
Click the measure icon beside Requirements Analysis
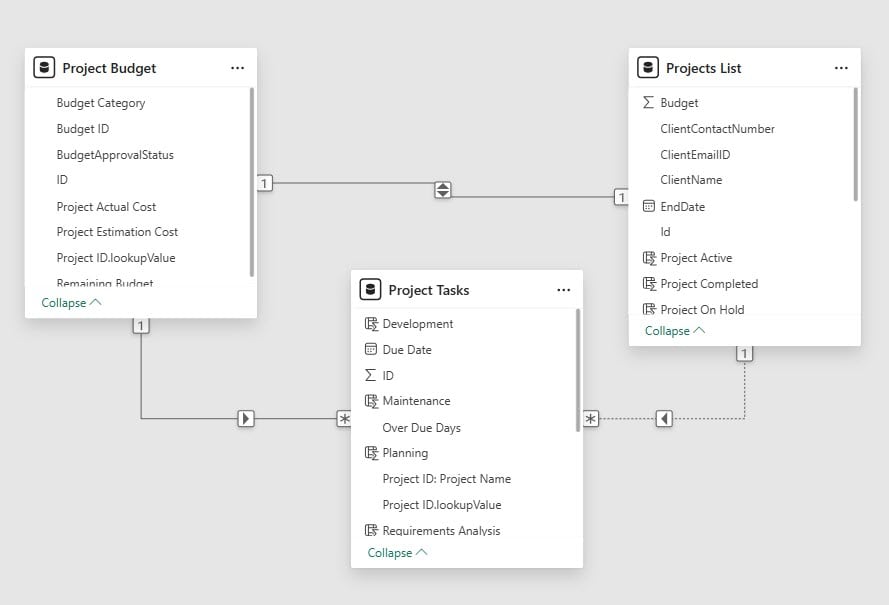(x=371, y=530)
